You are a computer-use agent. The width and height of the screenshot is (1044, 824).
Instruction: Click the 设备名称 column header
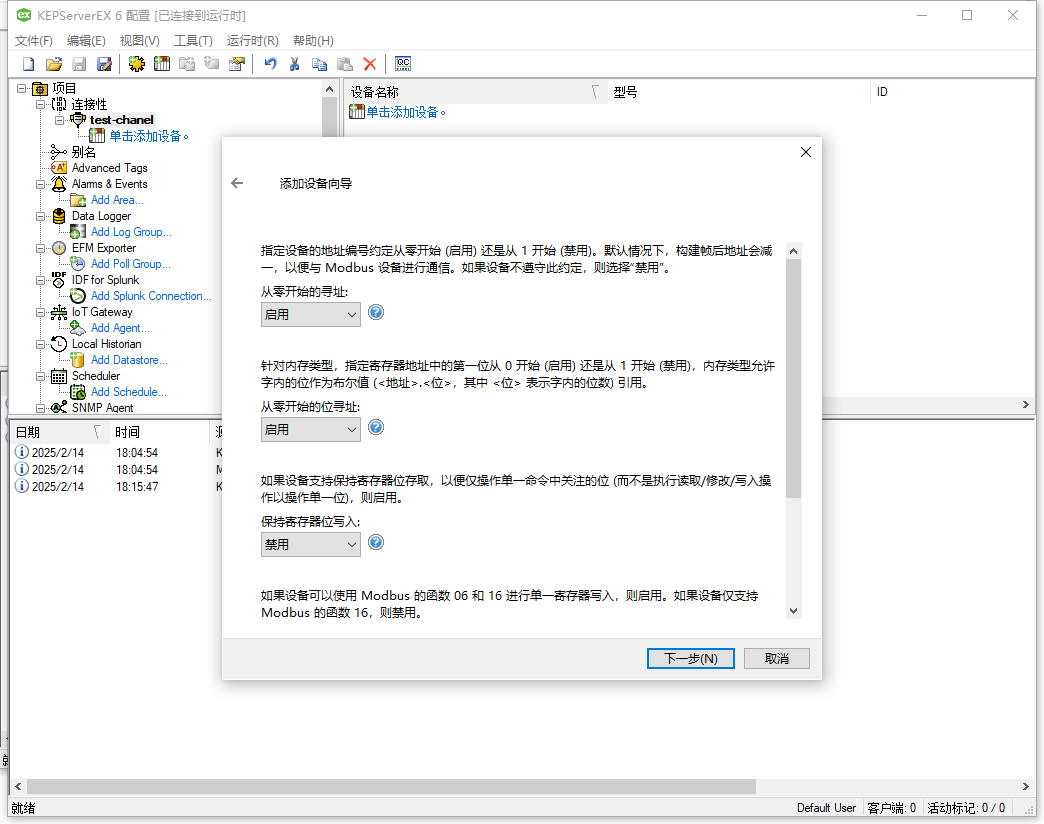tap(475, 92)
